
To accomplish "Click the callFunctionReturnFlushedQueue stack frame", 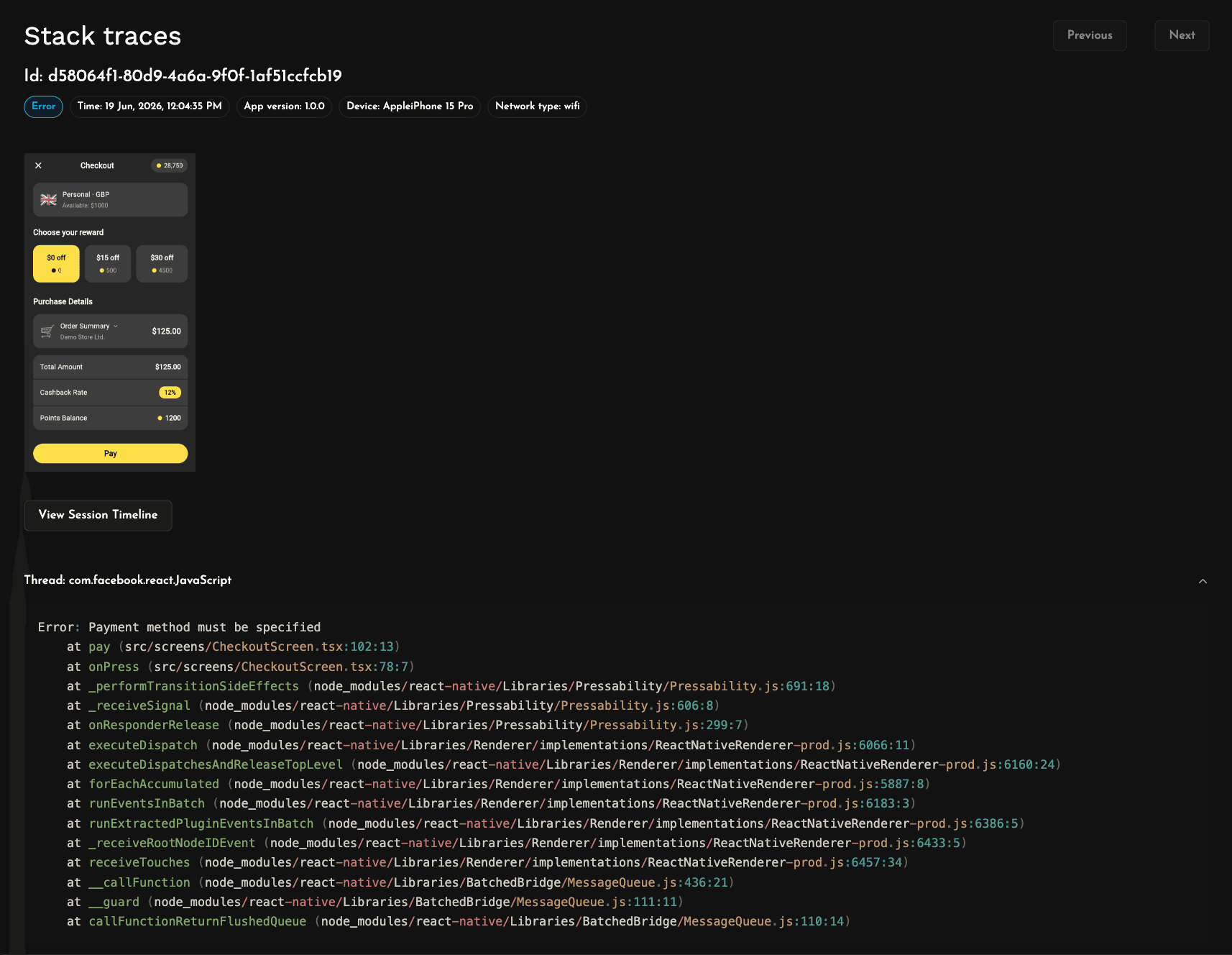I will [x=459, y=921].
